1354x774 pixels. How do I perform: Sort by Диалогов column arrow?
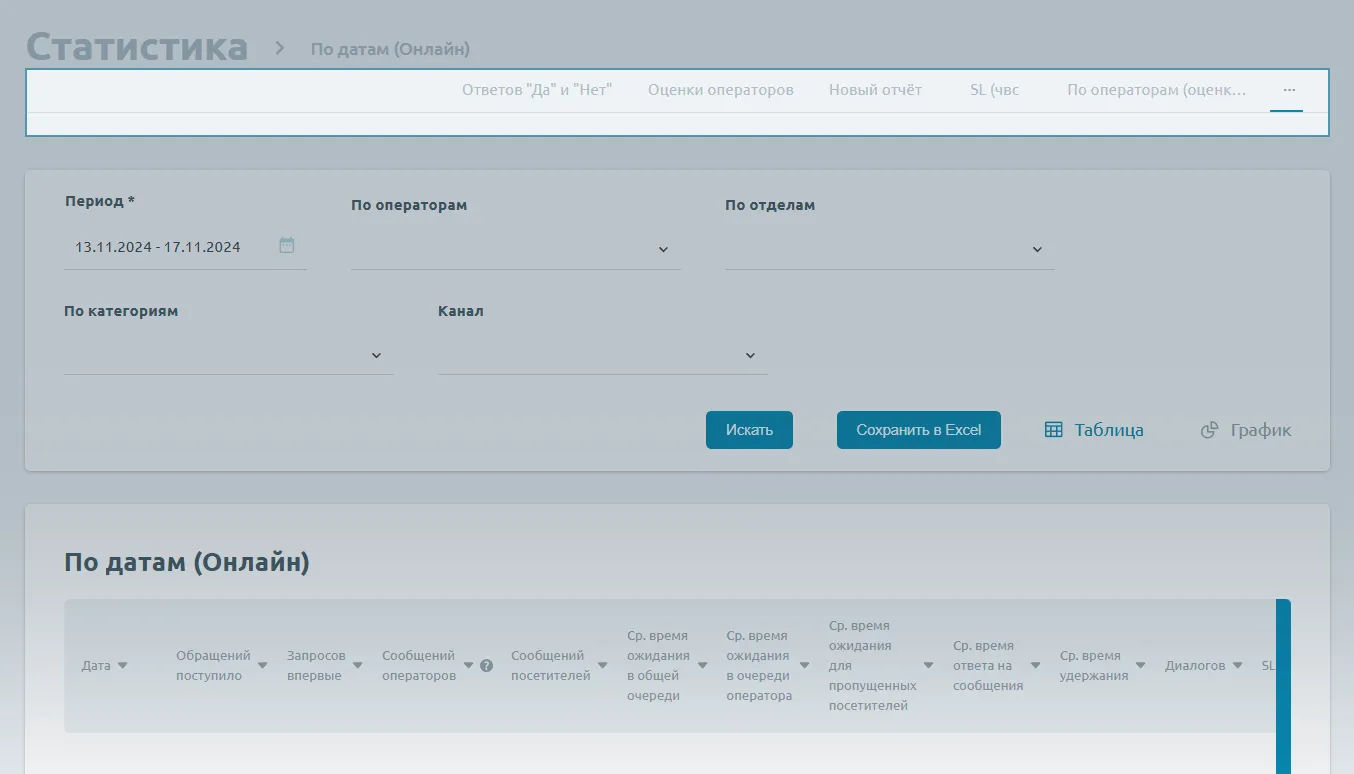tap(1237, 666)
